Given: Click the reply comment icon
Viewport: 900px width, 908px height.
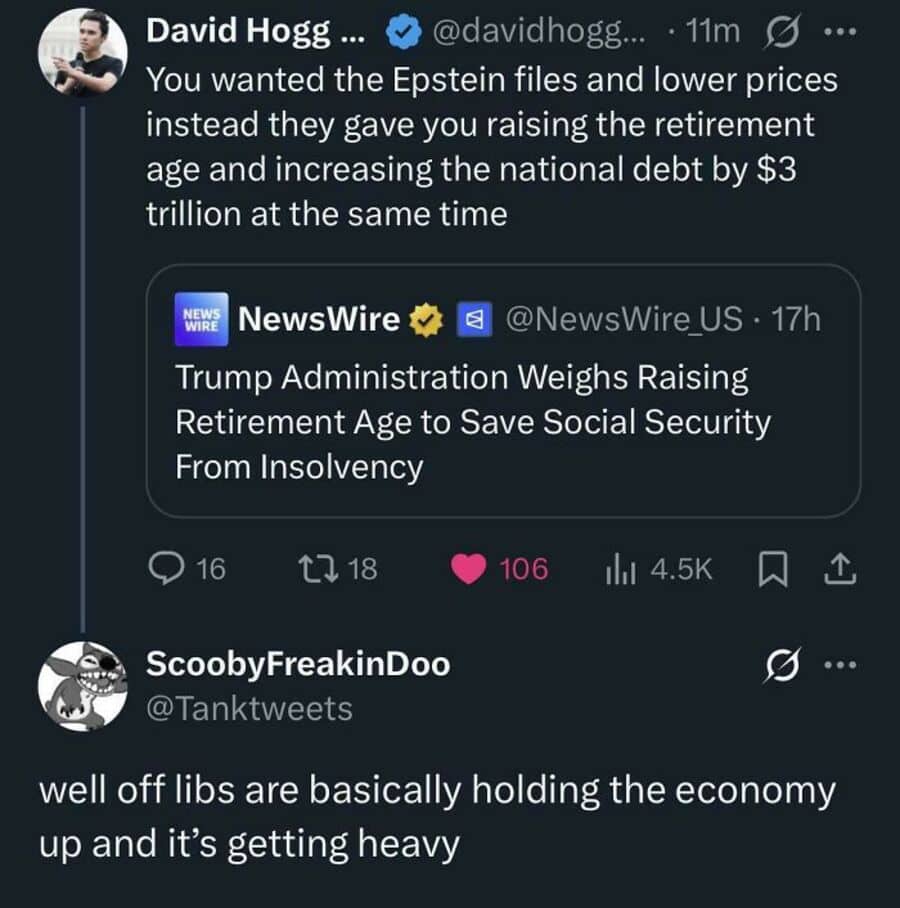Looking at the screenshot, I should (x=164, y=569).
